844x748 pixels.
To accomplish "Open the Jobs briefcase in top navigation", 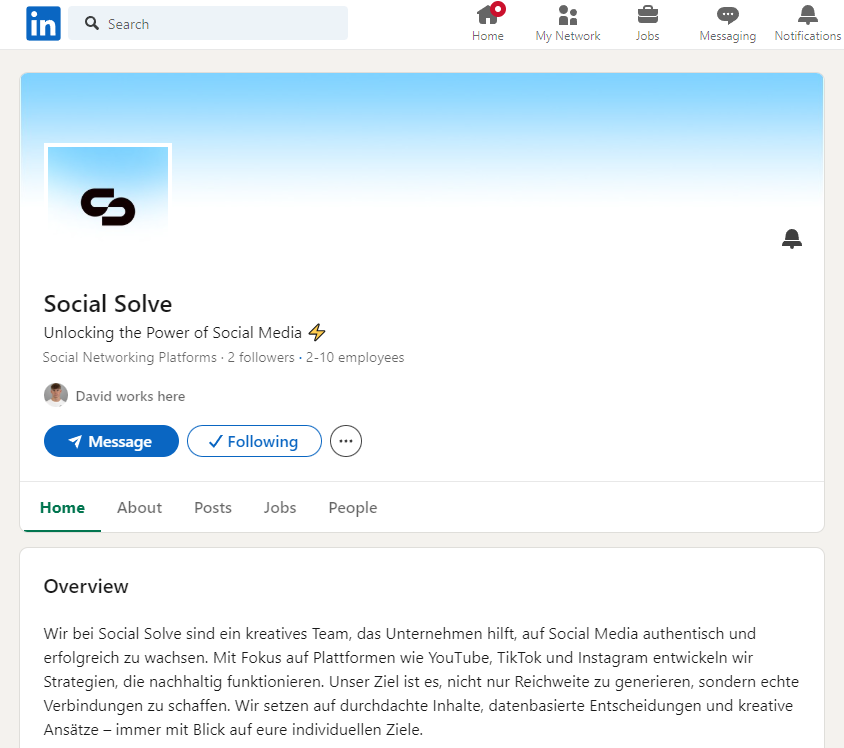I will pyautogui.click(x=648, y=24).
